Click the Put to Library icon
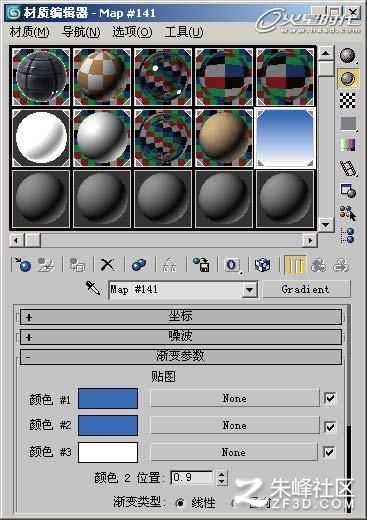The height and width of the screenshot is (520, 367). tap(201, 265)
